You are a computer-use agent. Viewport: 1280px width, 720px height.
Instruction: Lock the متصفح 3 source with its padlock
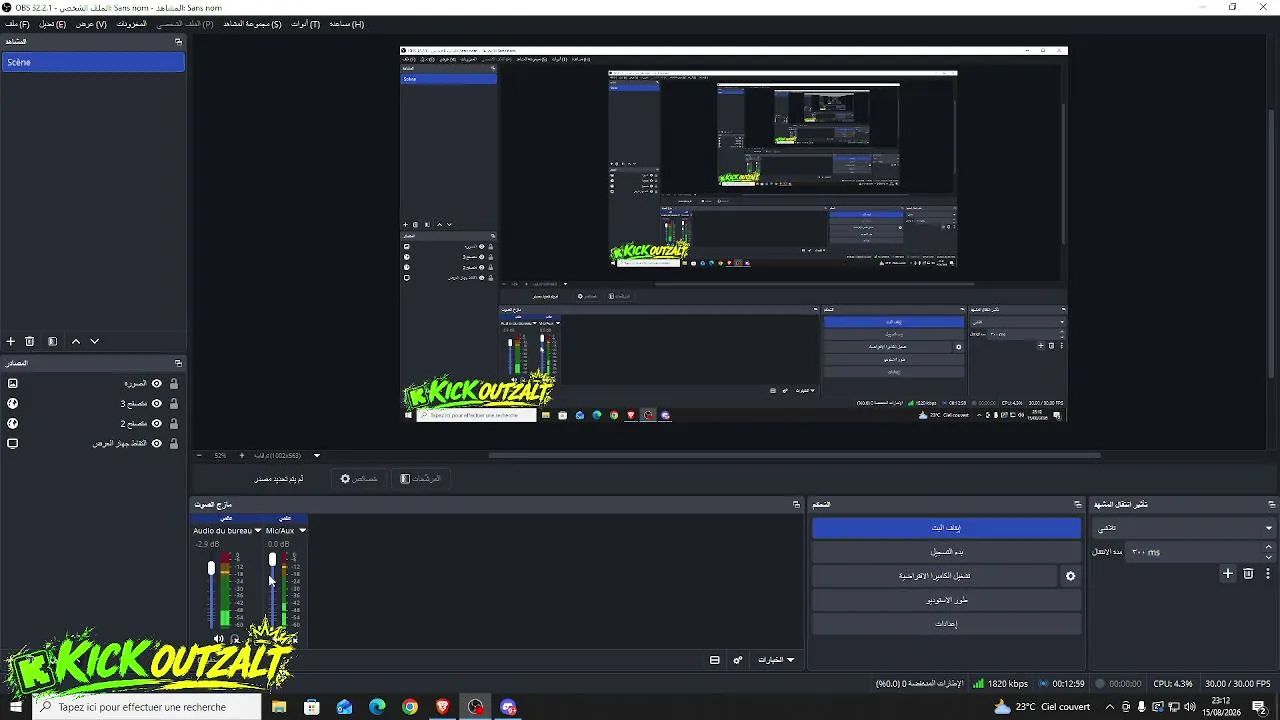[x=174, y=403]
